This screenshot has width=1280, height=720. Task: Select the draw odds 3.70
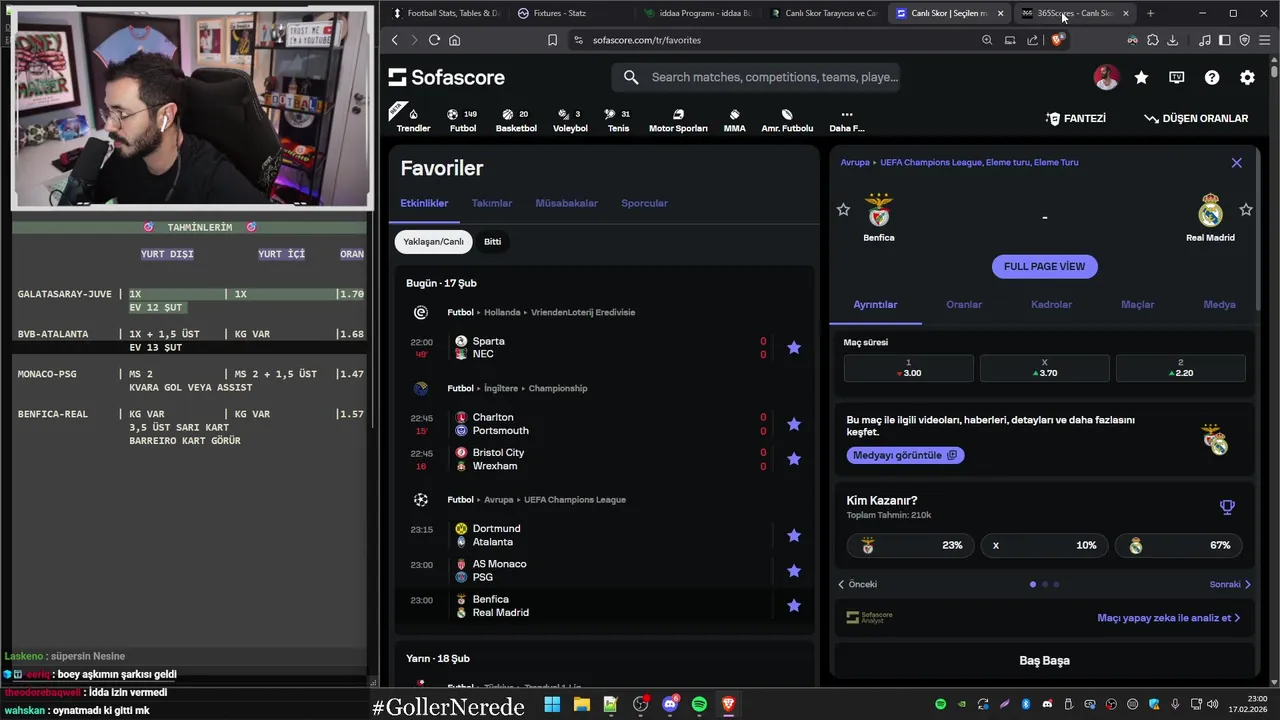(1044, 368)
